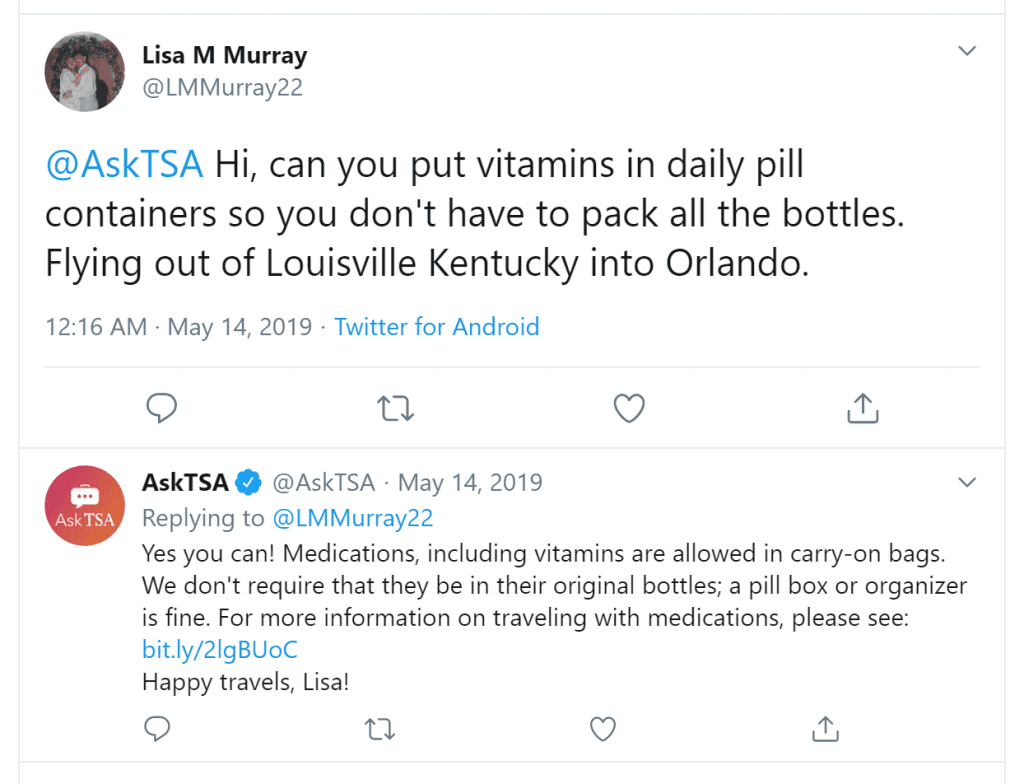This screenshot has width=1024, height=784.
Task: Open the Lisa M Murray display name
Action: pos(225,56)
